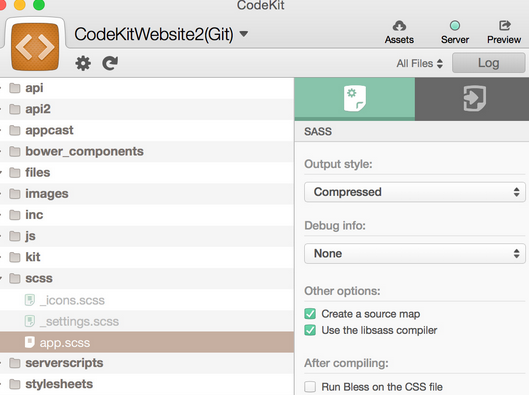This screenshot has height=395, width=529.
Task: Click the CodeKitWebsite2(Git) project title
Action: pos(154,34)
